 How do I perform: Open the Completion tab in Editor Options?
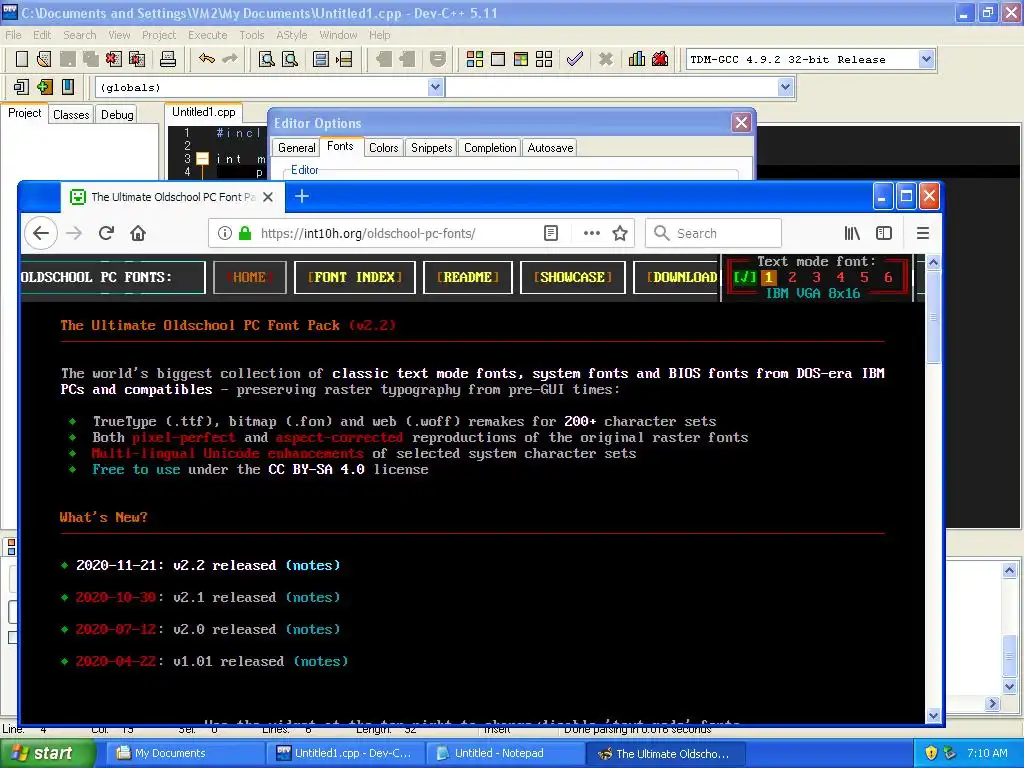tap(490, 148)
